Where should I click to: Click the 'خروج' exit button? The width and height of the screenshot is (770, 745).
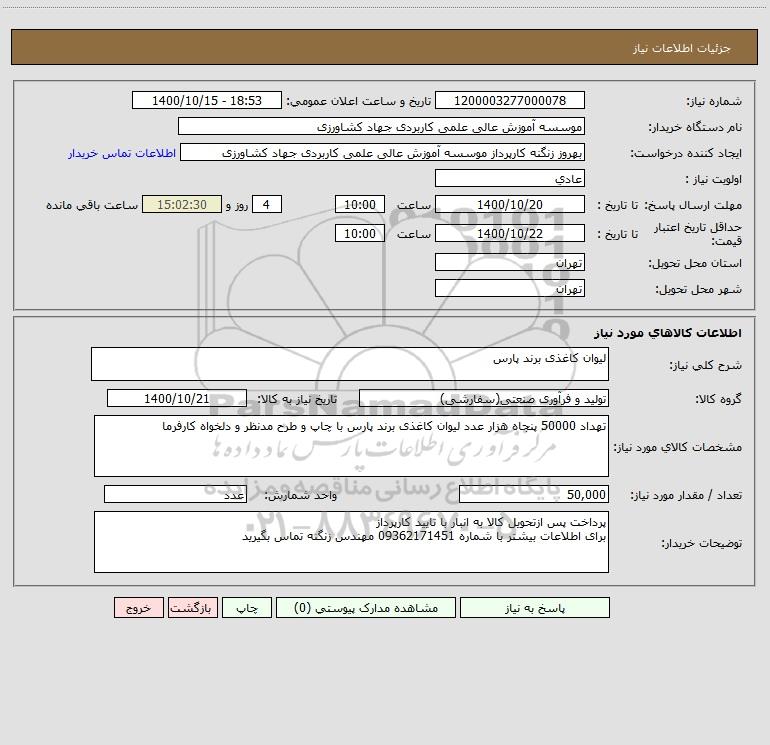coord(138,607)
